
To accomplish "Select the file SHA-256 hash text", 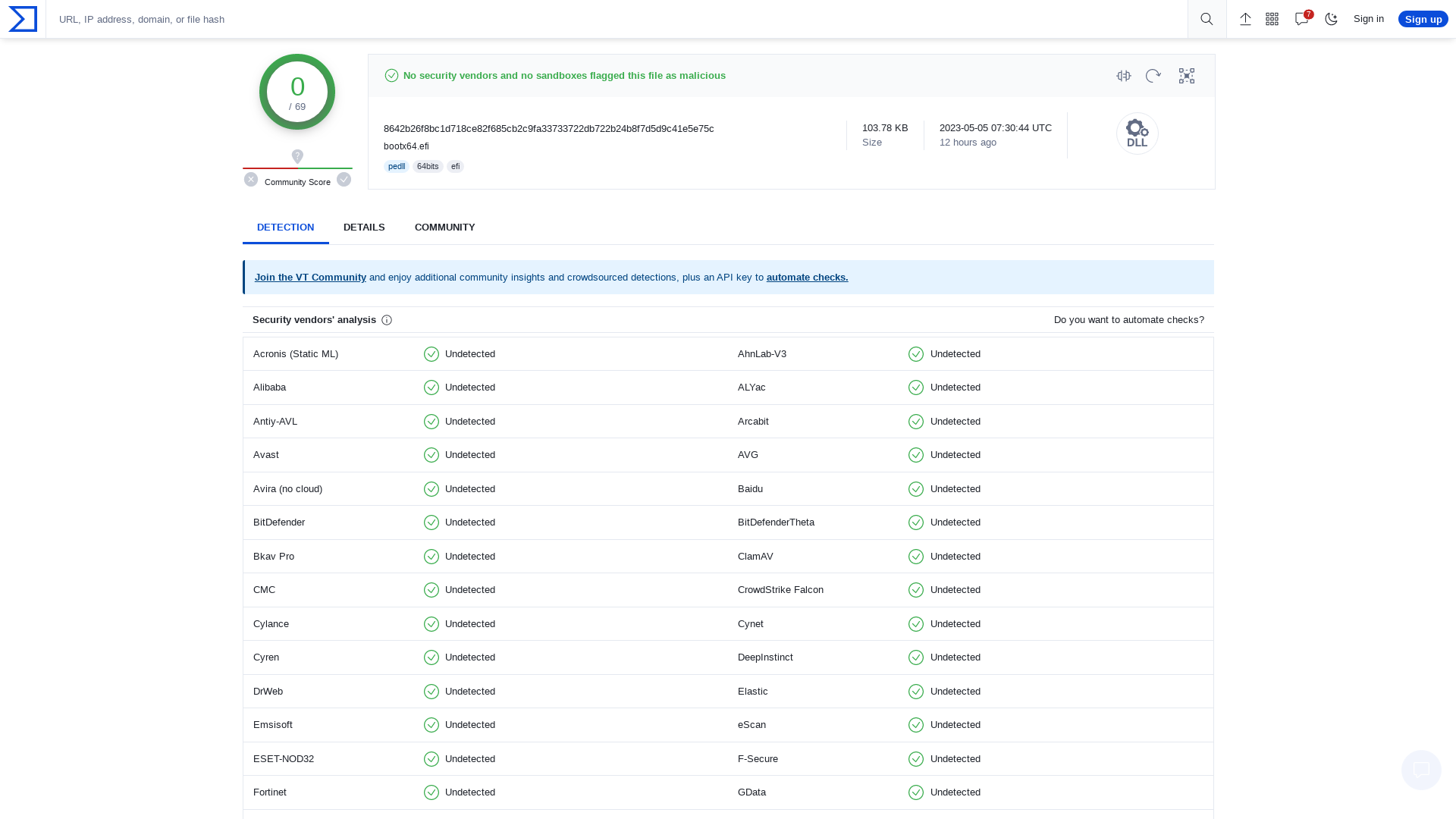I will (549, 129).
